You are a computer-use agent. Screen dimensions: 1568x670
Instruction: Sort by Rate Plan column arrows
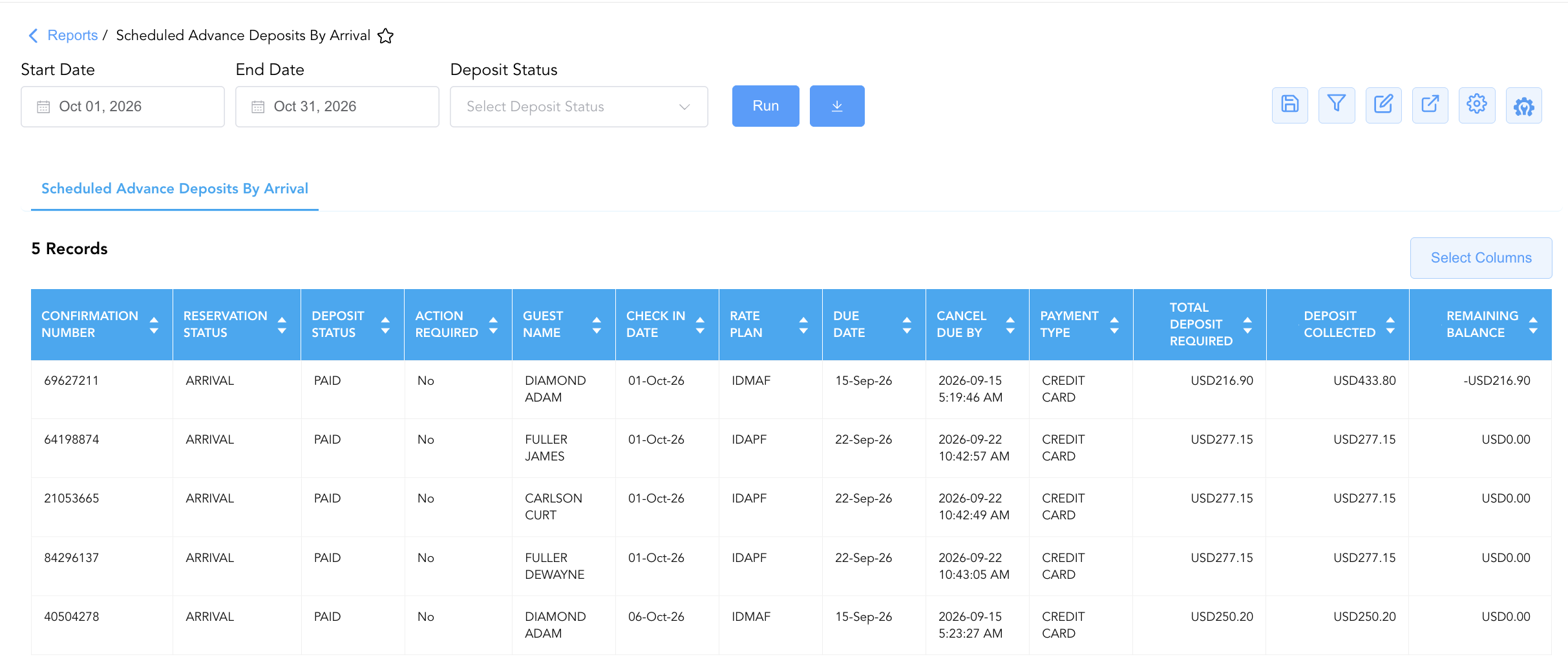click(803, 325)
